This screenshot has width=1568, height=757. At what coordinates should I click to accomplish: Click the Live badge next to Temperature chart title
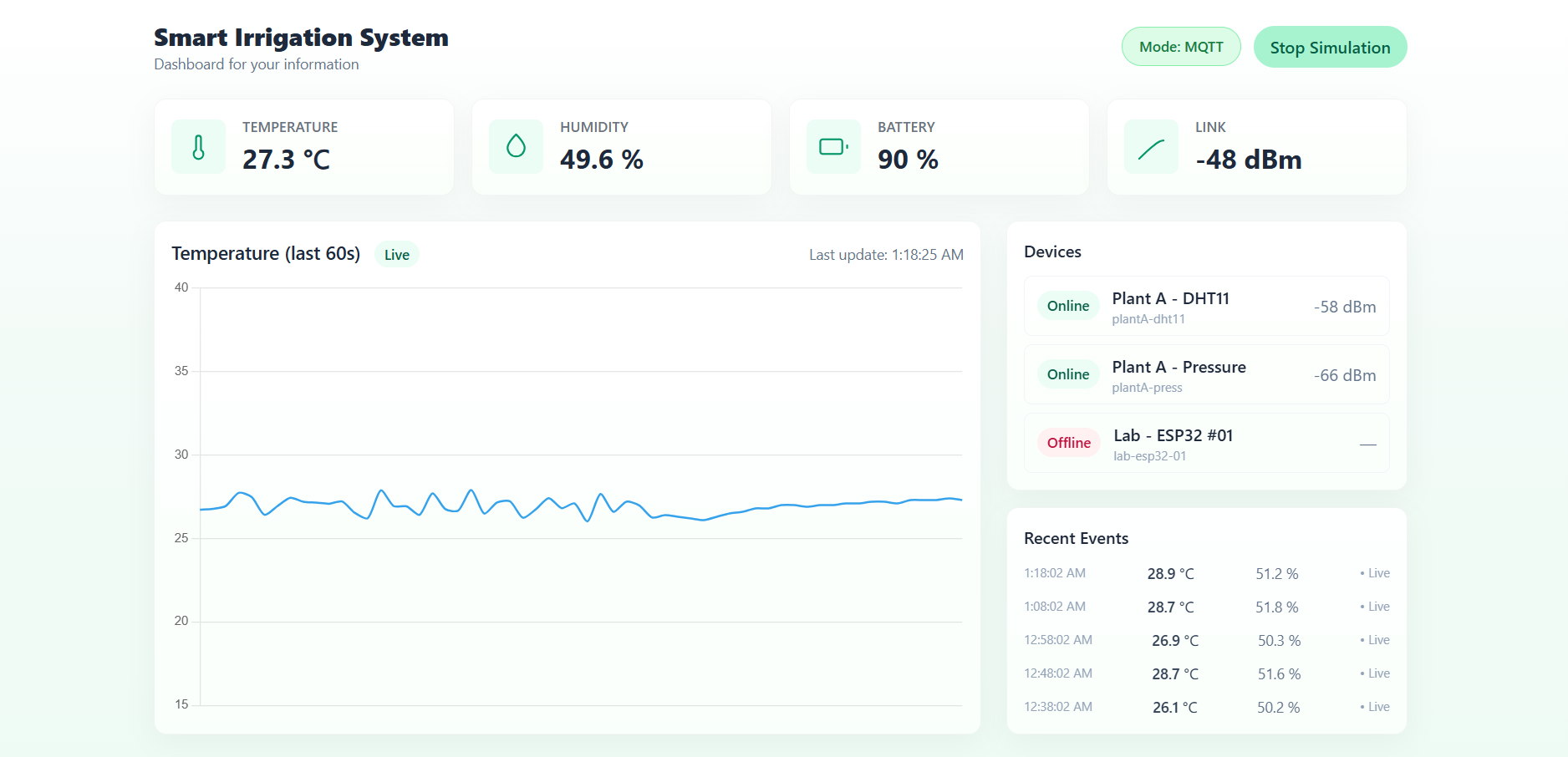click(396, 254)
